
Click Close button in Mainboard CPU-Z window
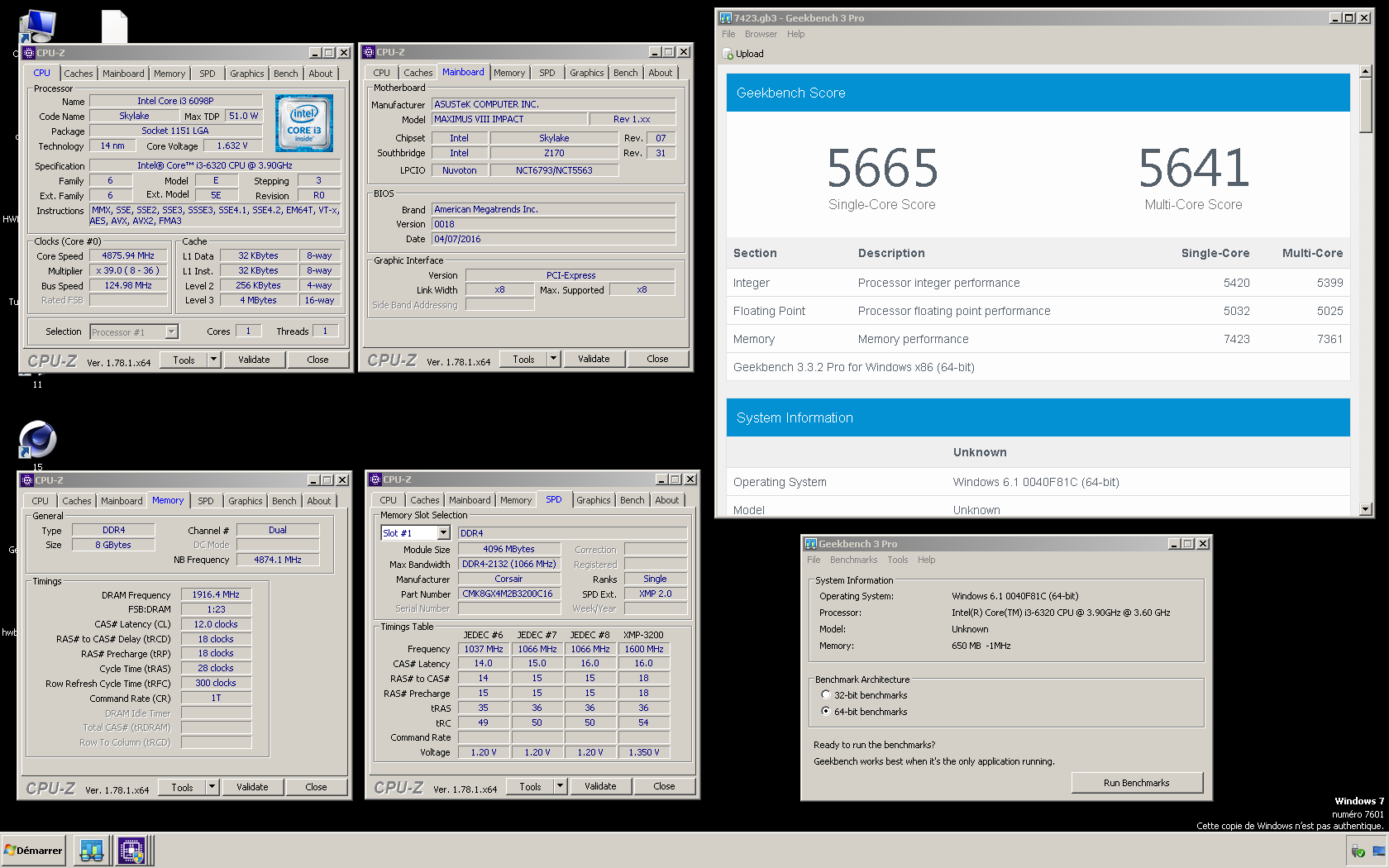point(657,359)
